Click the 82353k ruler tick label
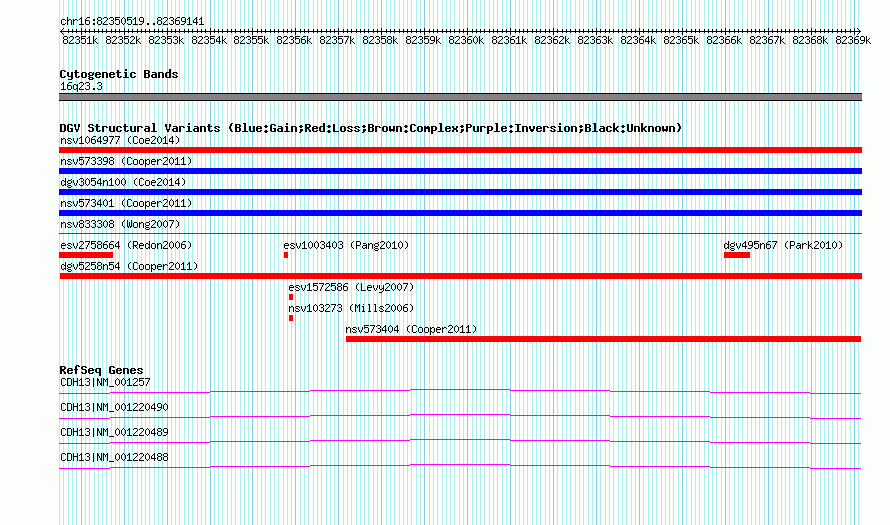Viewport: 890px width, 525px height. [166, 40]
